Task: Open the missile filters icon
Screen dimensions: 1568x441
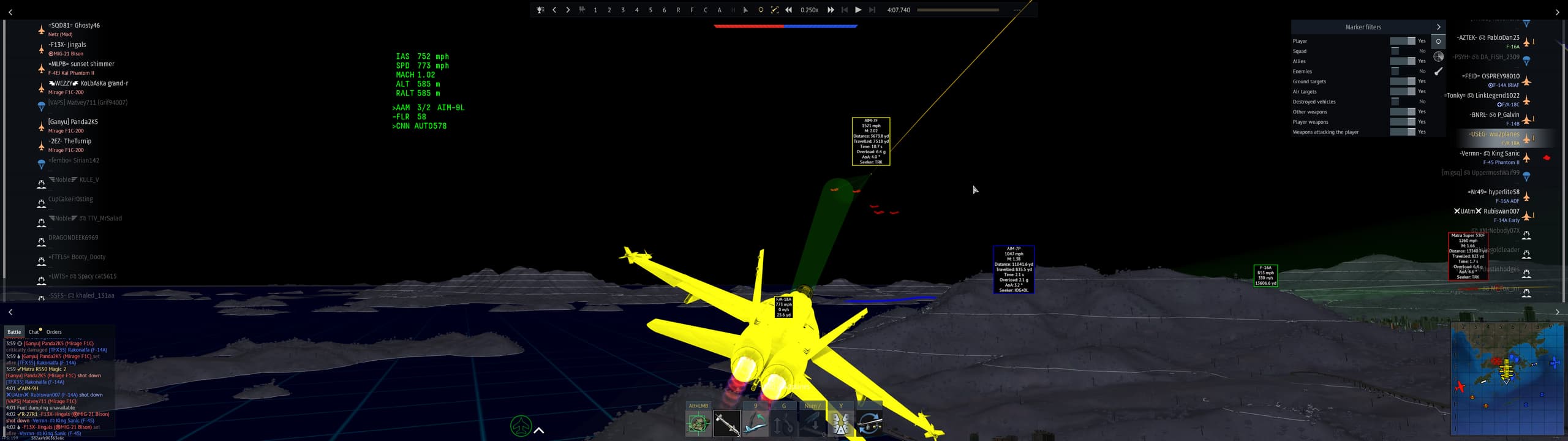Action: tap(1439, 72)
